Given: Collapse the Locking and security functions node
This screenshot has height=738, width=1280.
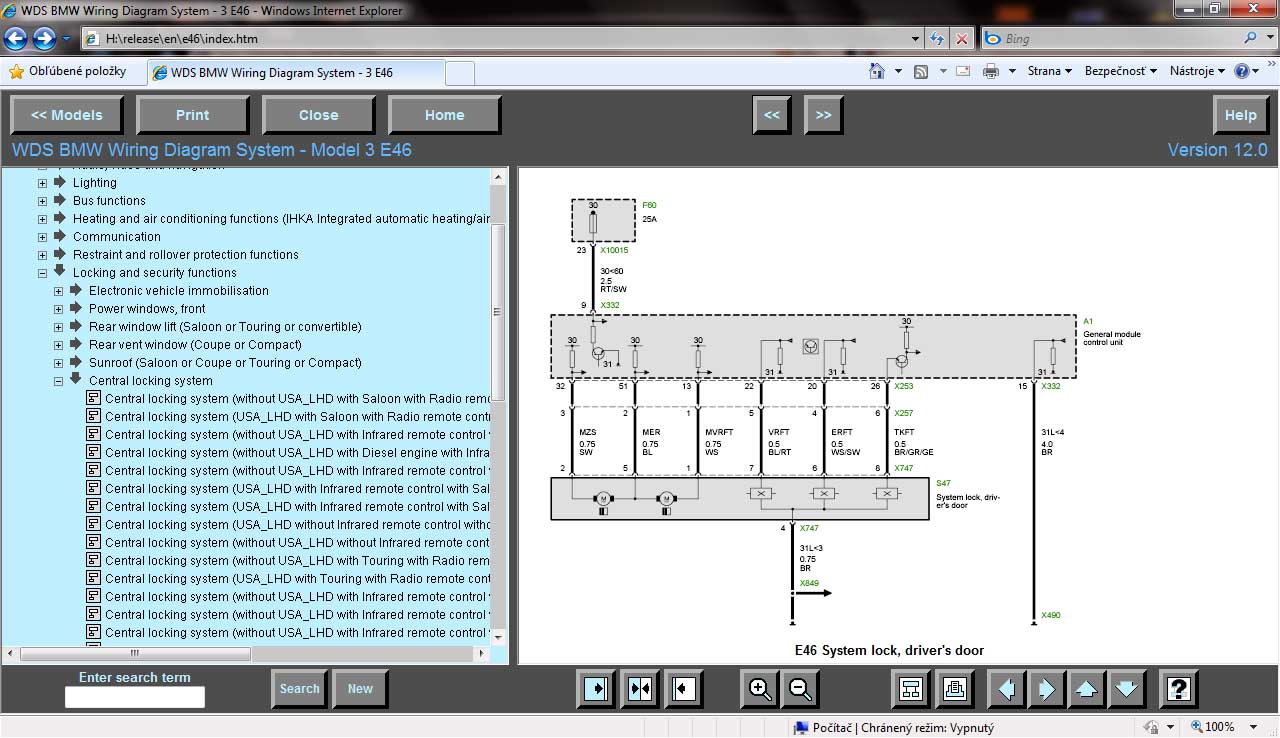Looking at the screenshot, I should tap(43, 273).
